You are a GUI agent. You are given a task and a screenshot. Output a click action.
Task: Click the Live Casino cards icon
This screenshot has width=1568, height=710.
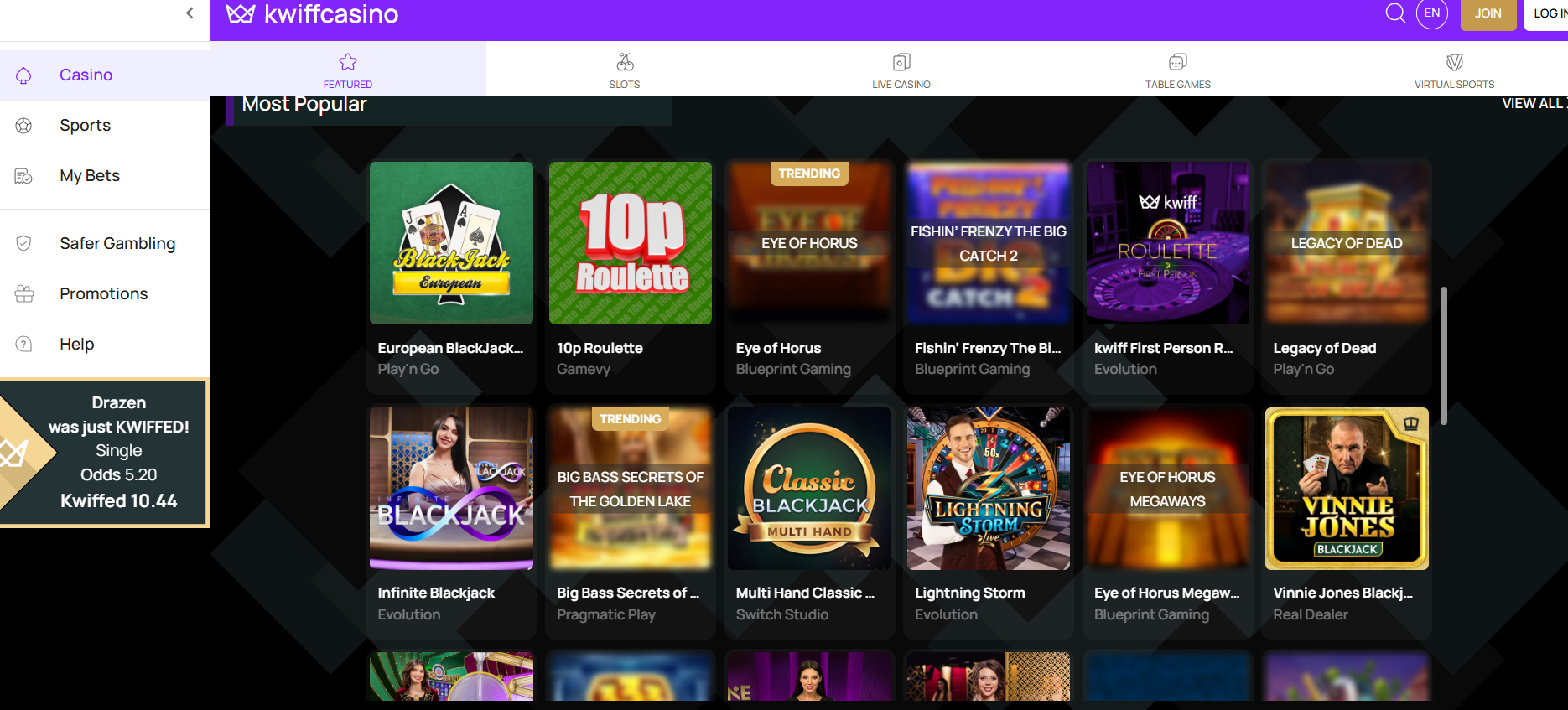pos(901,62)
